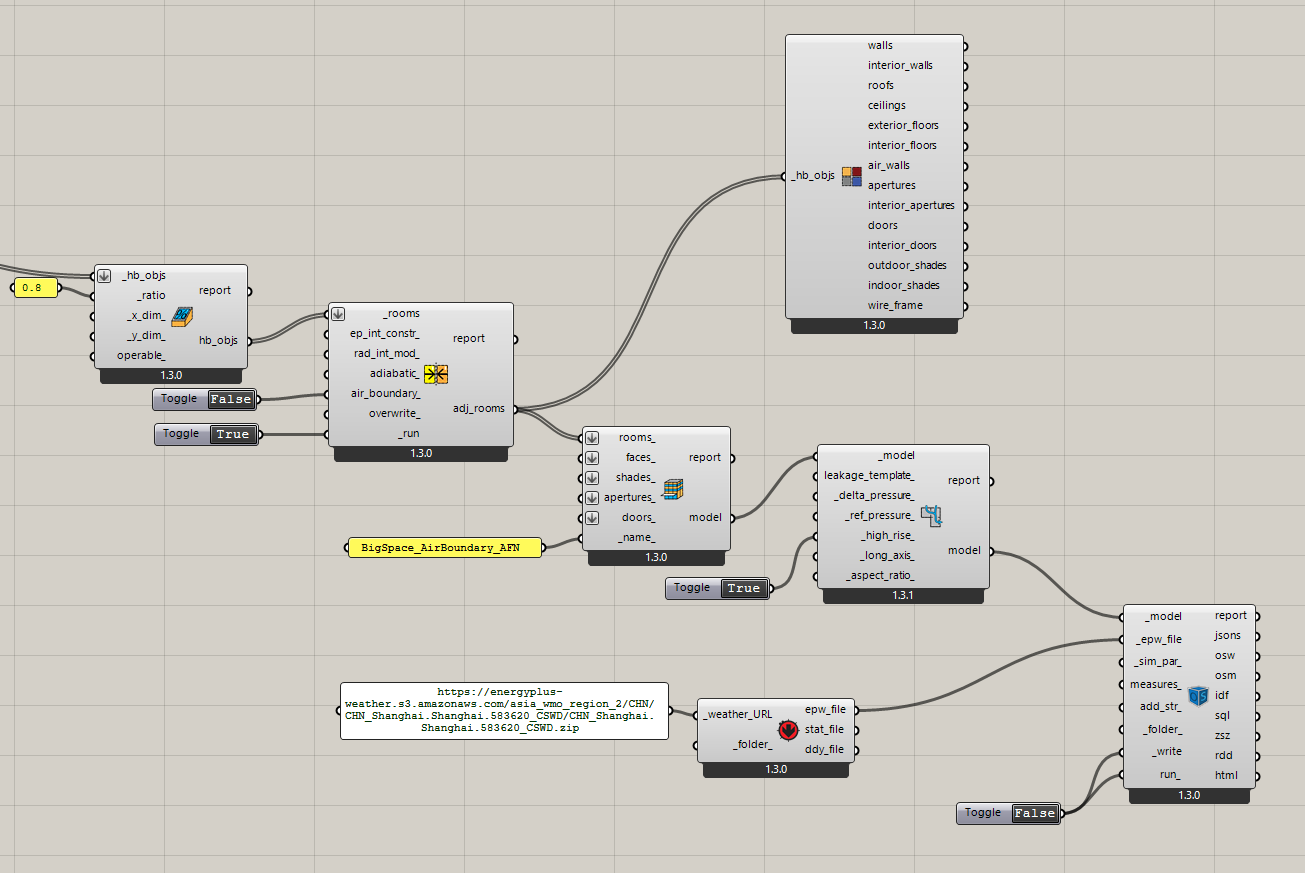Click the adiabatic_ input label
This screenshot has height=873, width=1305.
[395, 373]
